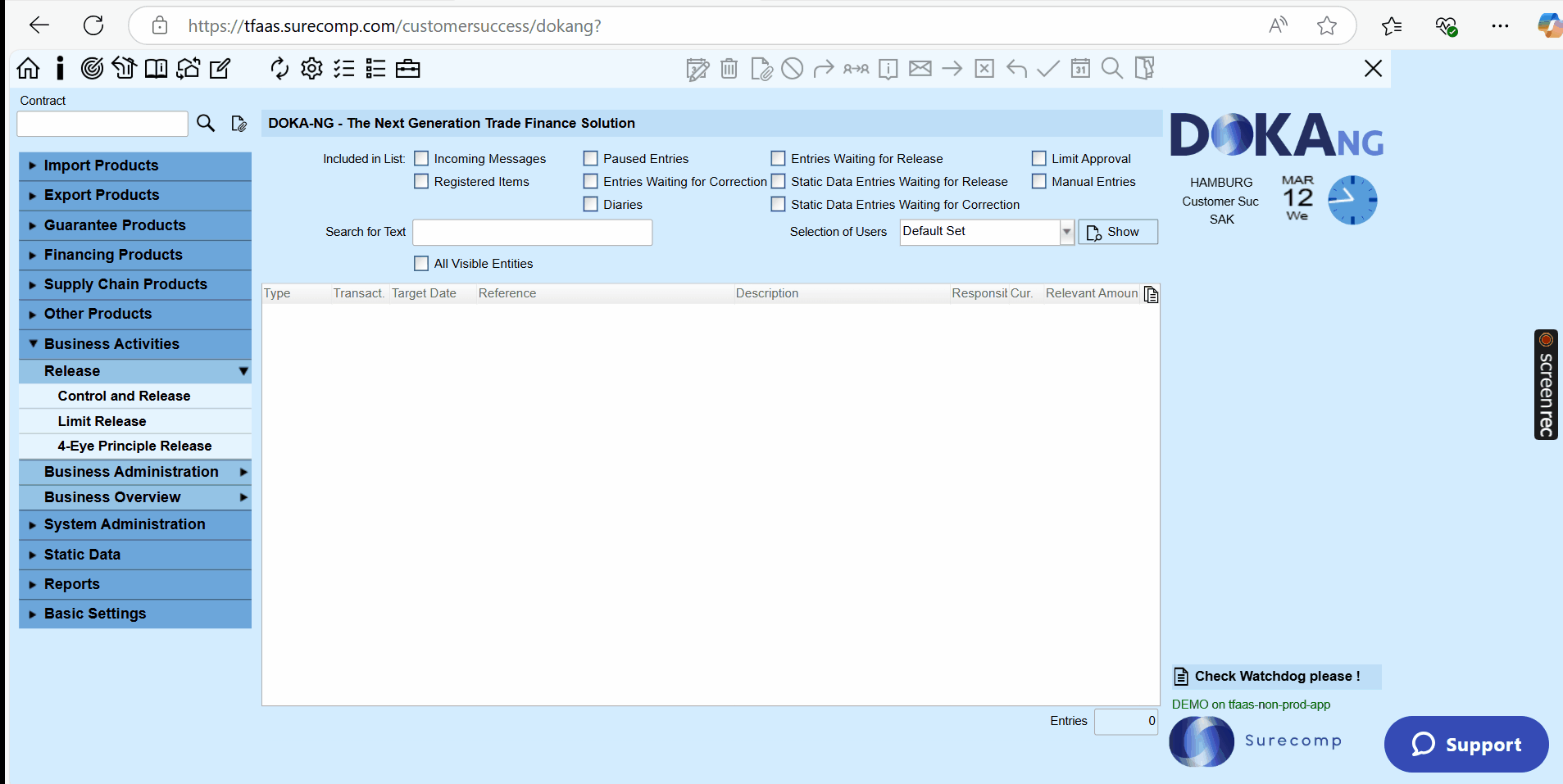This screenshot has width=1563, height=784.
Task: Click the curved forward arrow icon
Action: [824, 68]
